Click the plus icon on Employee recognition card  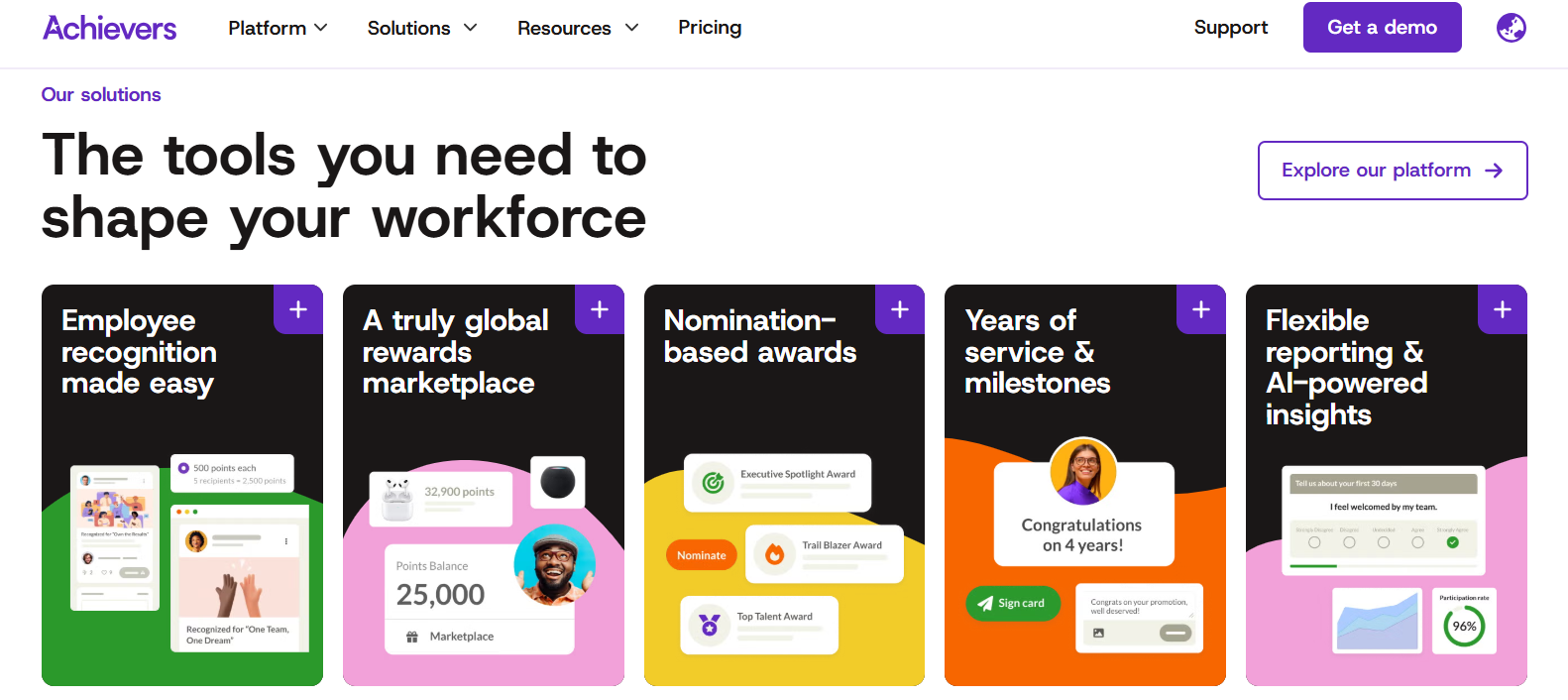297,309
